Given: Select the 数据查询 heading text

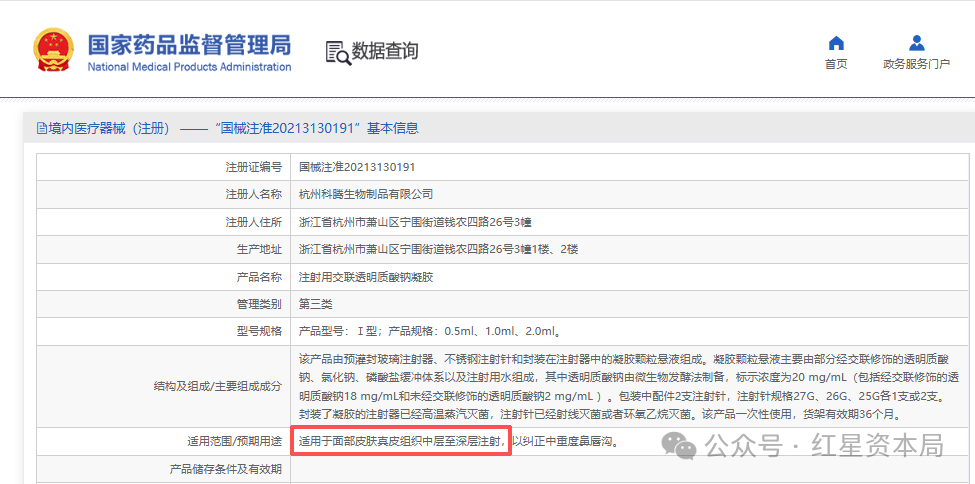Looking at the screenshot, I should click(x=385, y=51).
